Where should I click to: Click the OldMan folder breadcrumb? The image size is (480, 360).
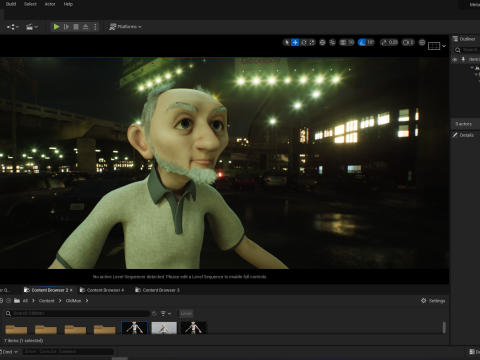pos(73,301)
